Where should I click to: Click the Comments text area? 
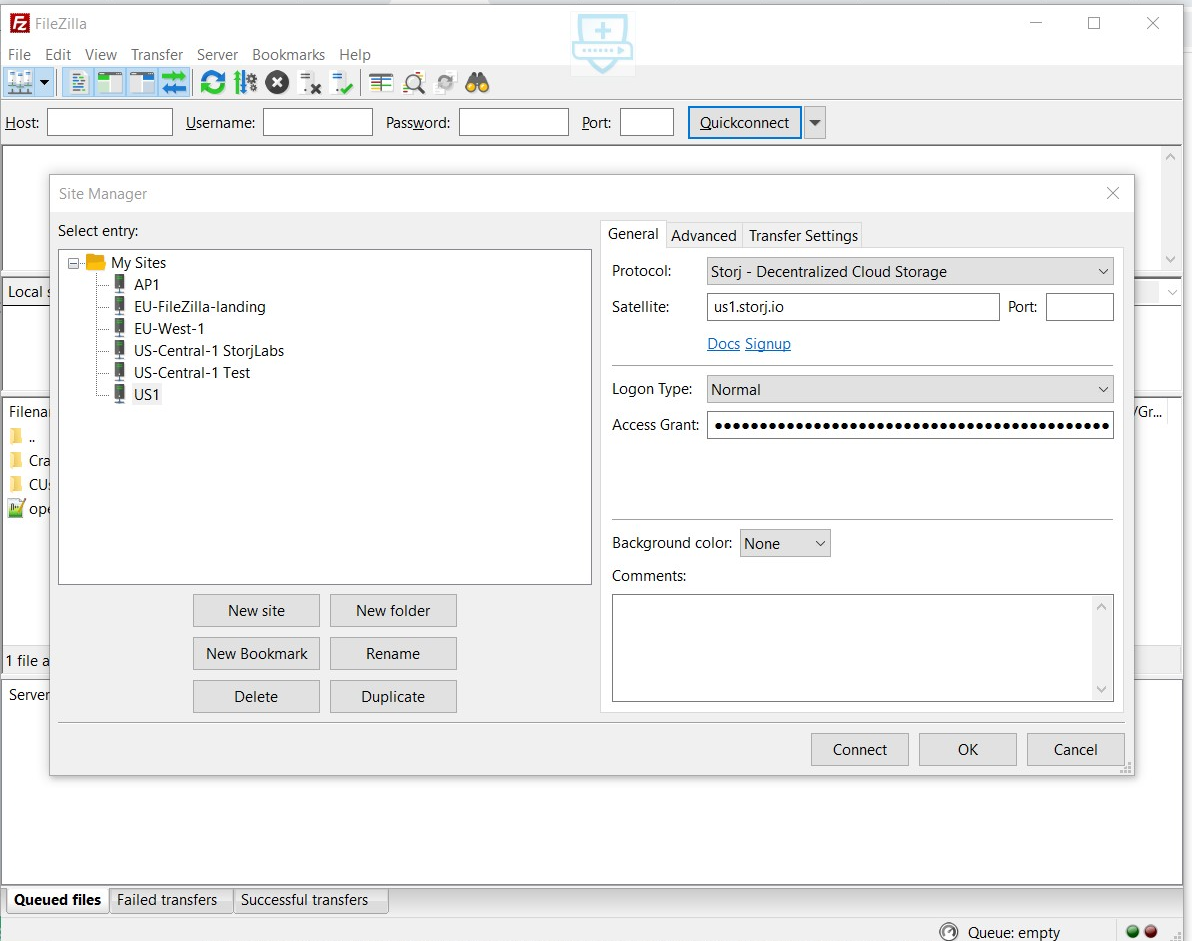(863, 648)
